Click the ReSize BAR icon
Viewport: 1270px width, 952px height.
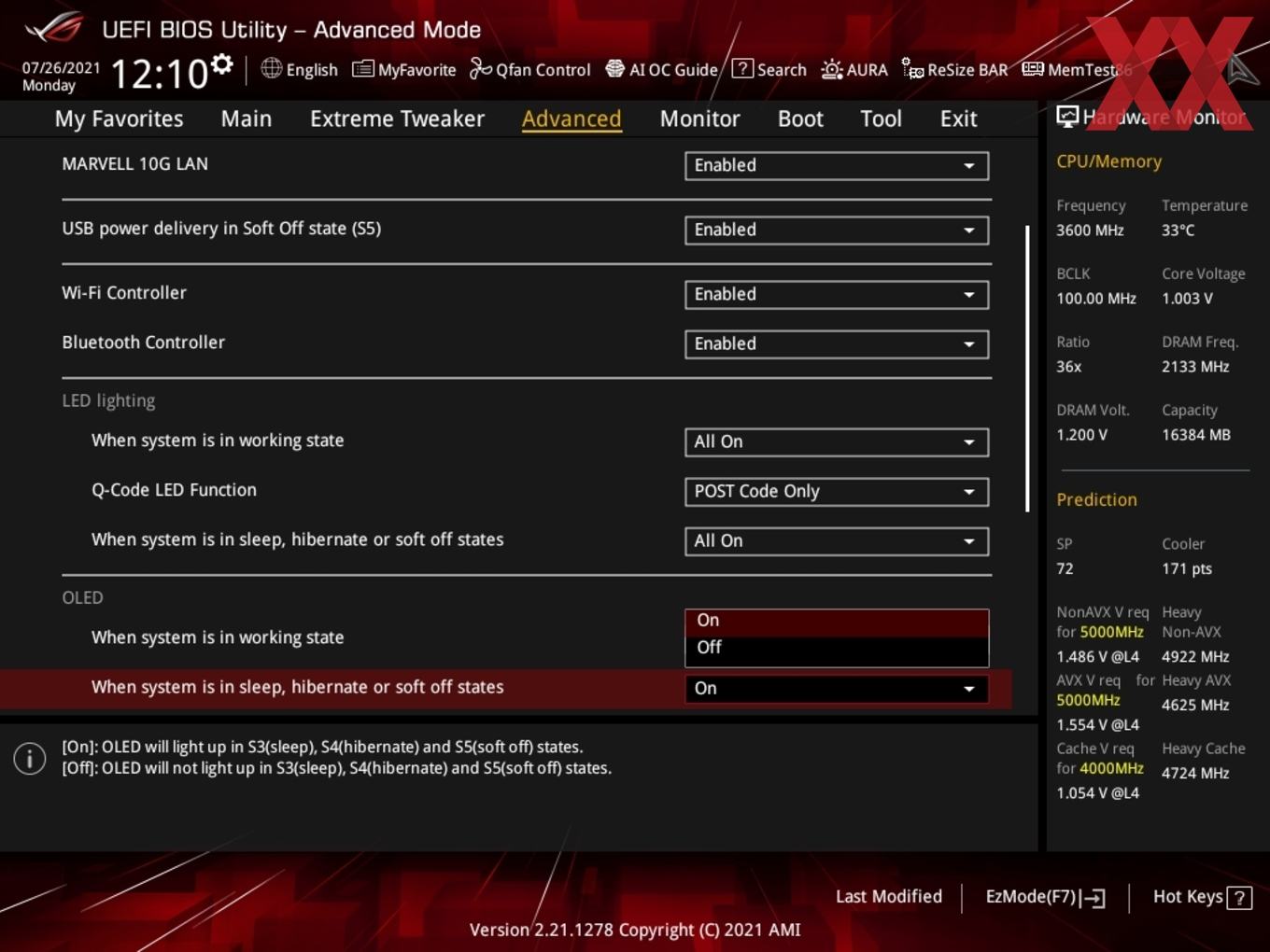912,68
